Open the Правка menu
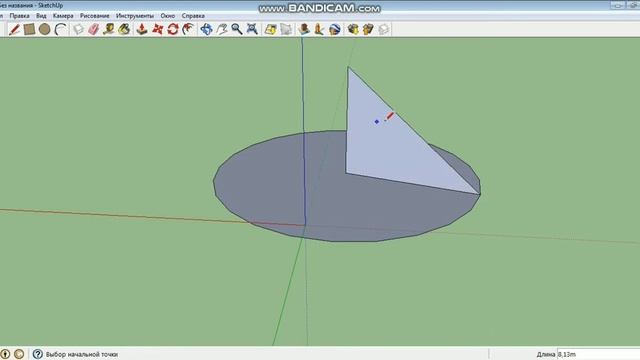The width and height of the screenshot is (640, 360). click(19, 16)
